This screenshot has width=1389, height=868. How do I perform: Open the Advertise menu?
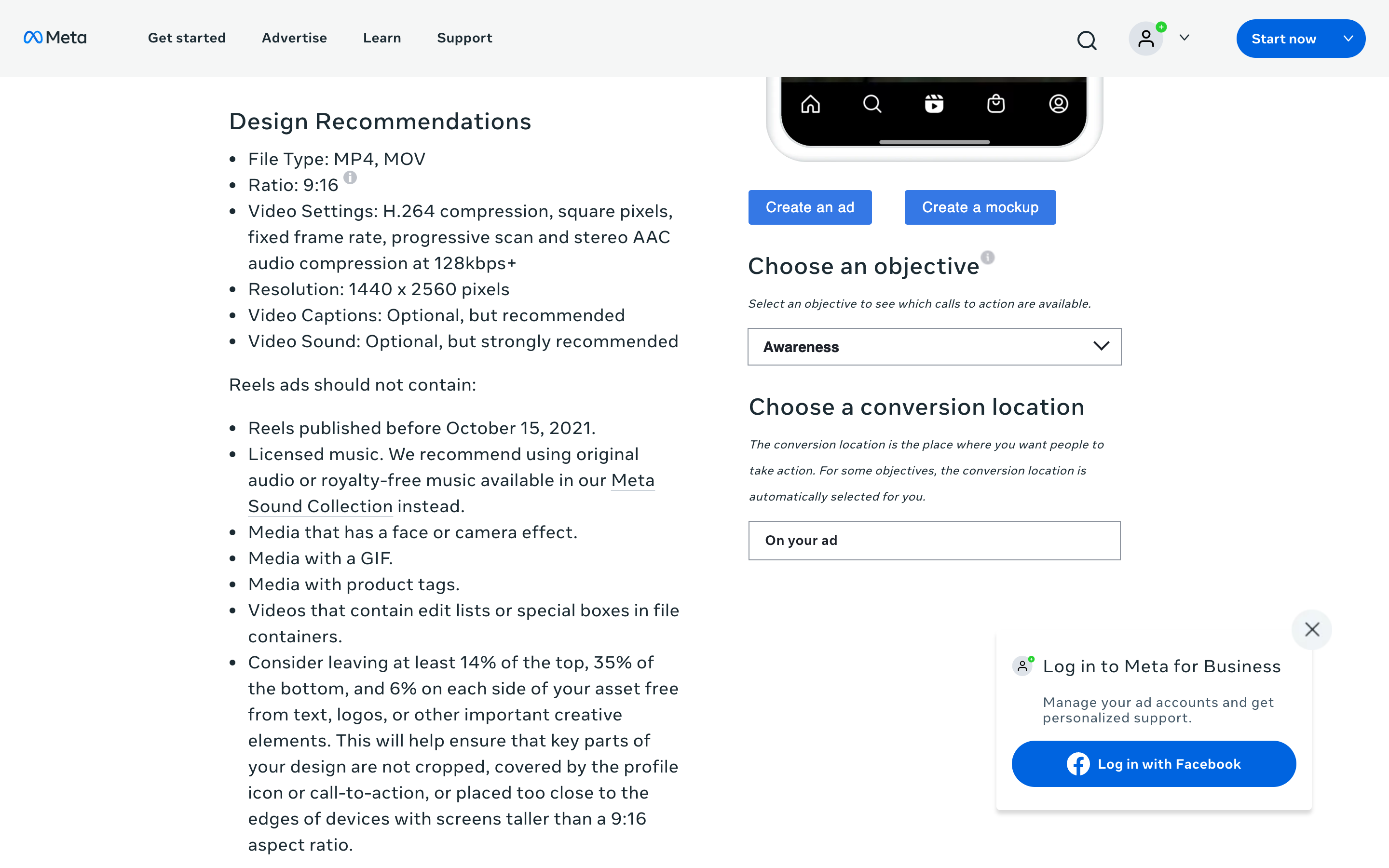[x=294, y=38]
